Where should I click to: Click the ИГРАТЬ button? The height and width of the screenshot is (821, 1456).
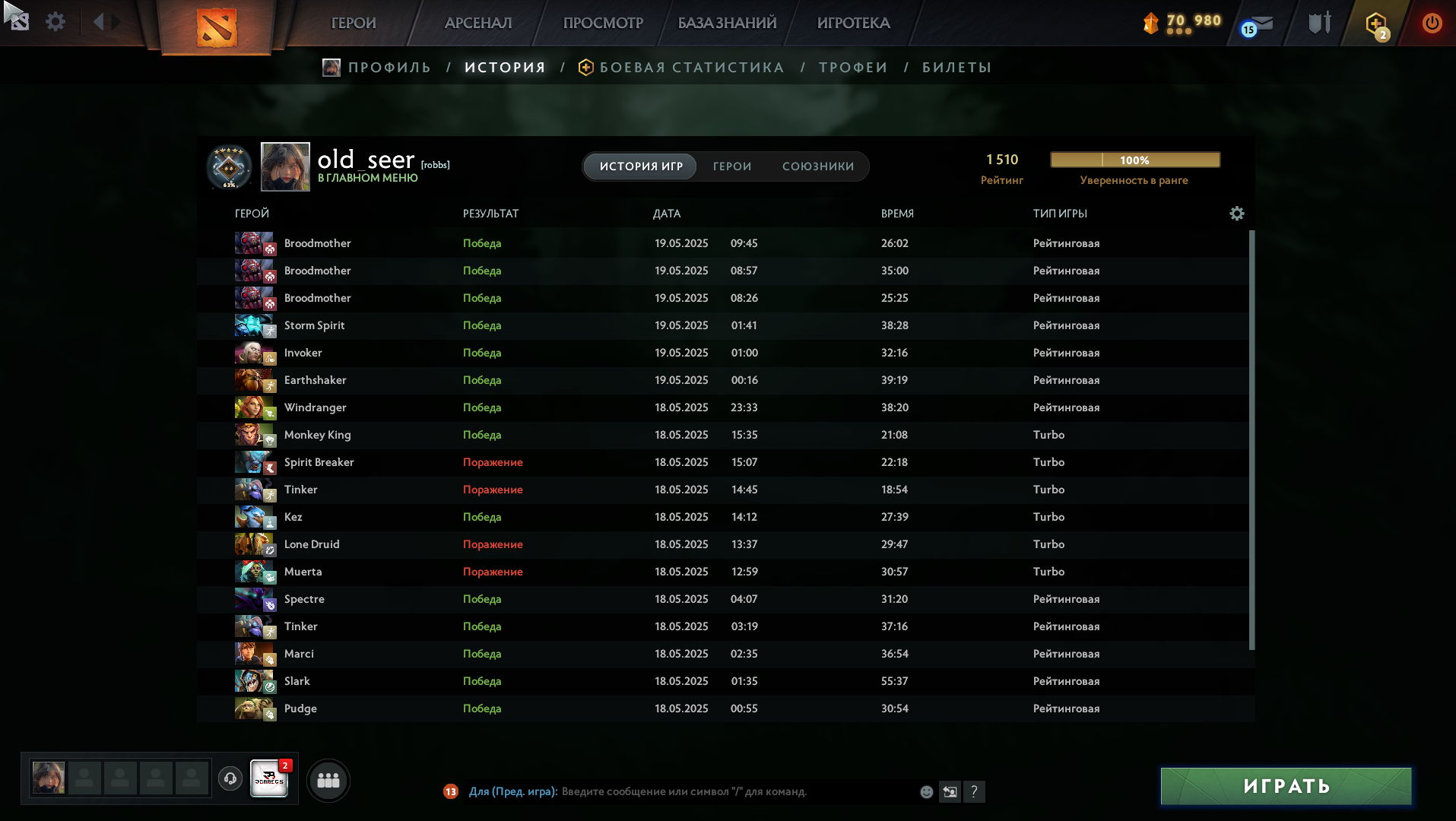(x=1286, y=786)
